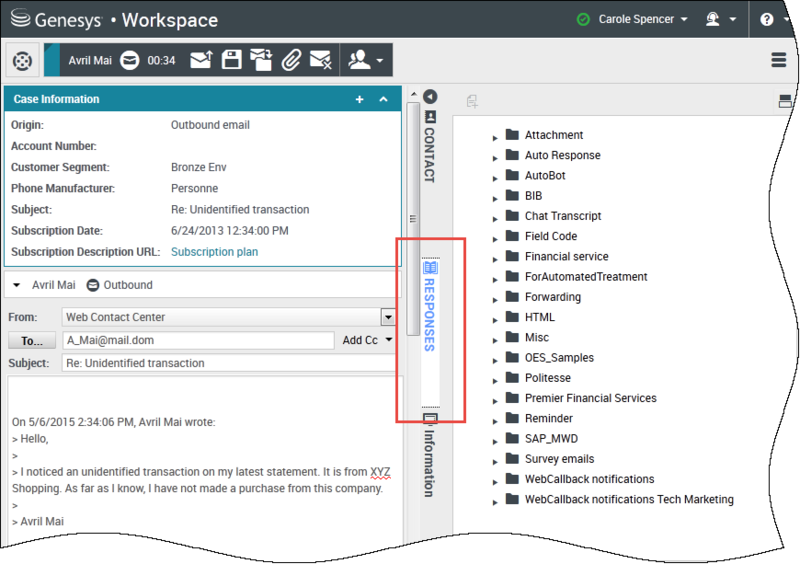Viewport: 800px width, 564px height.
Task: Click the Send email icon in toolbar
Action: click(x=201, y=61)
